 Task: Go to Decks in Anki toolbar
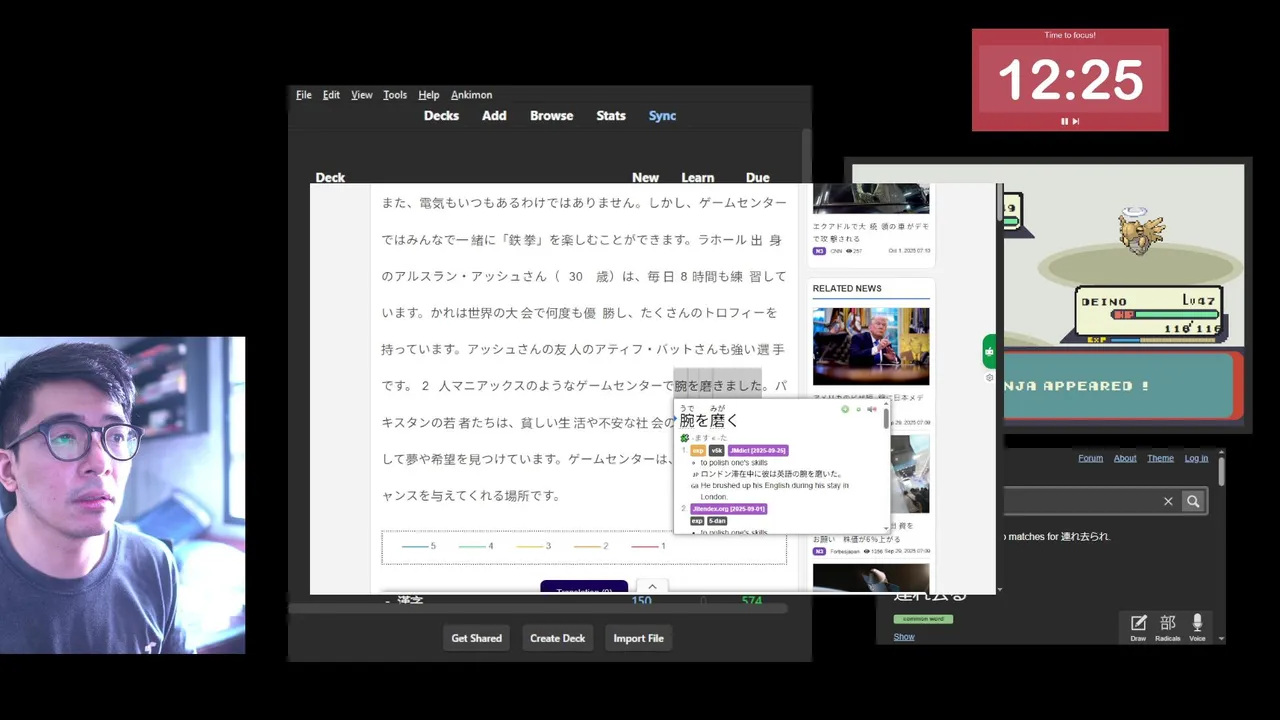click(x=441, y=116)
